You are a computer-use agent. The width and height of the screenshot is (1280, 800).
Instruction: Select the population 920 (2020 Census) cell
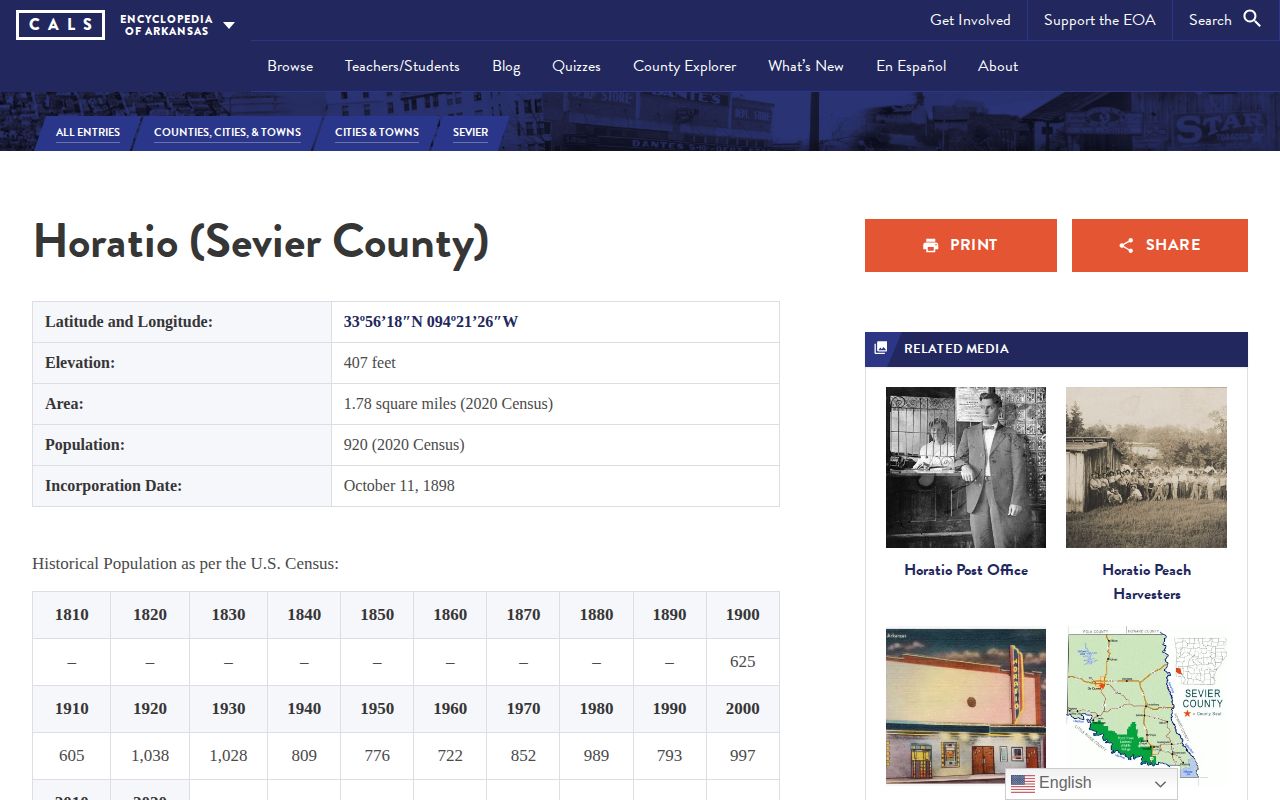(555, 445)
